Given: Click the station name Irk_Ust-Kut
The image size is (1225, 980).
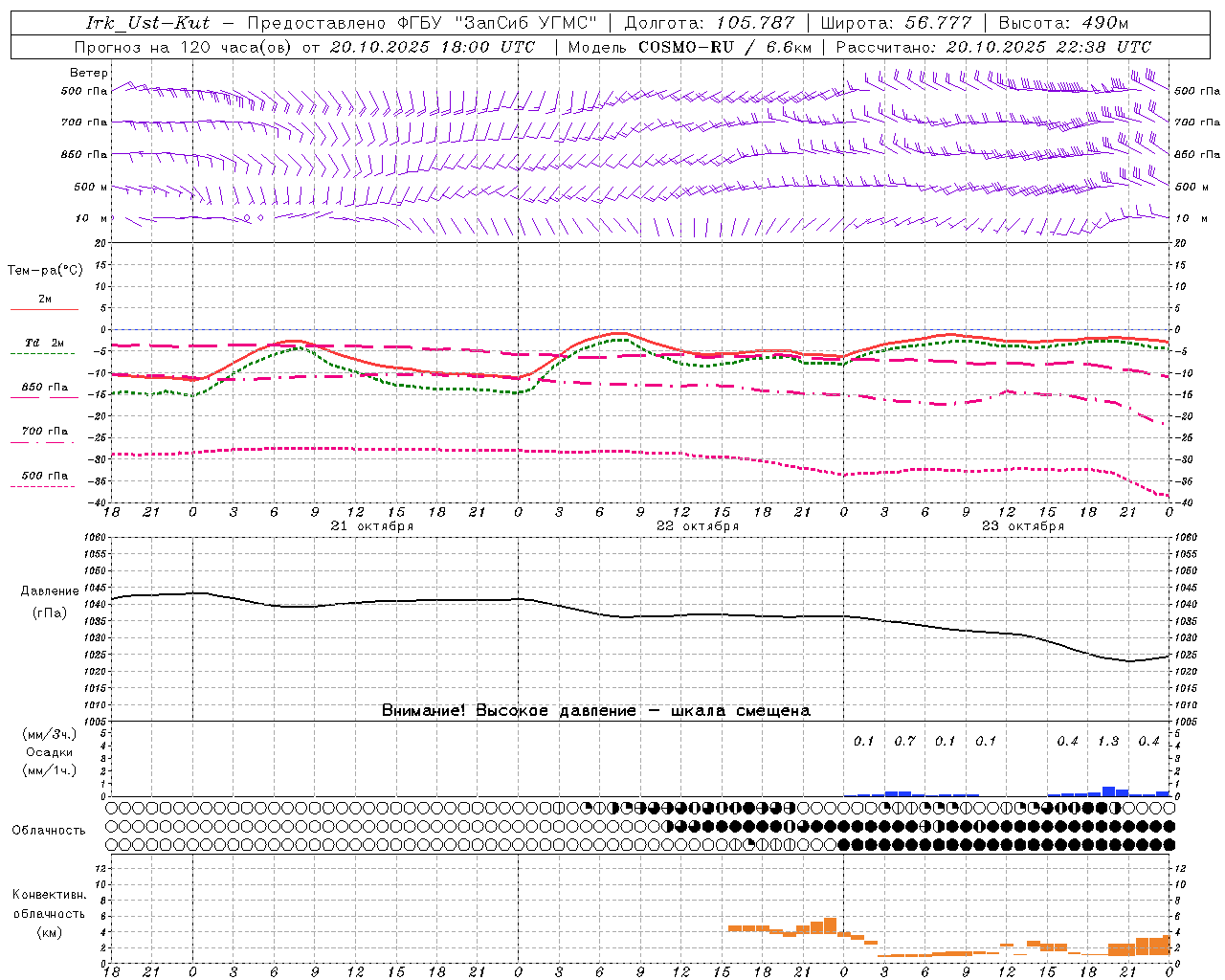Looking at the screenshot, I should 147,22.
